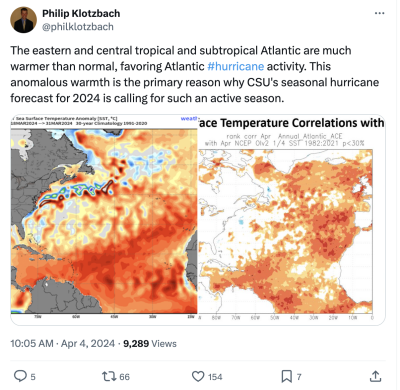Open Philip Klotzbach's profile avatar
400x390 pixels.
coord(23,20)
